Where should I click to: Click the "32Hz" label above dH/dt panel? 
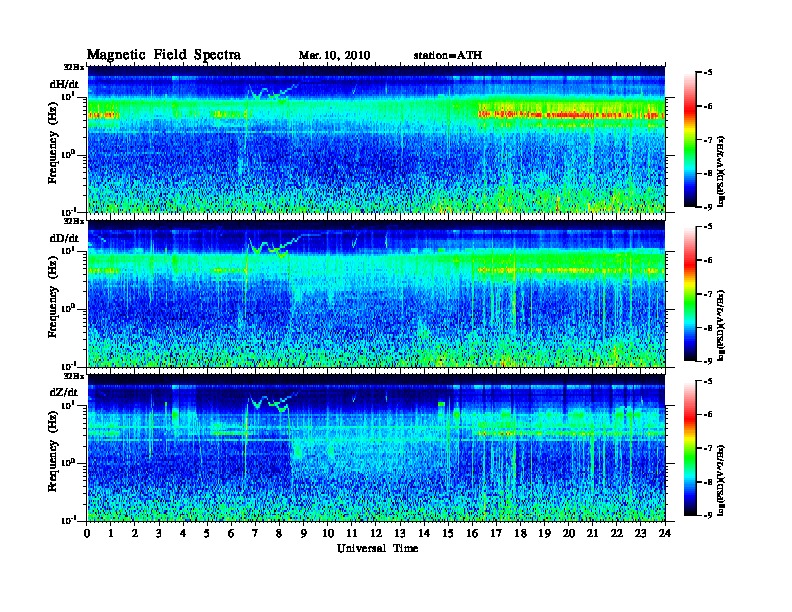(x=74, y=66)
